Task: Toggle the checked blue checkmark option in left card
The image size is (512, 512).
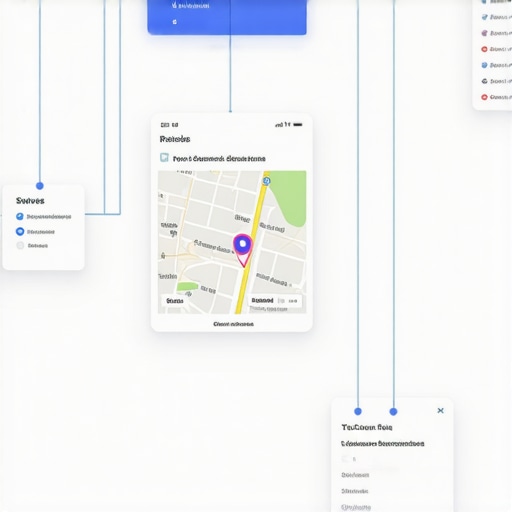Action: click(x=20, y=216)
